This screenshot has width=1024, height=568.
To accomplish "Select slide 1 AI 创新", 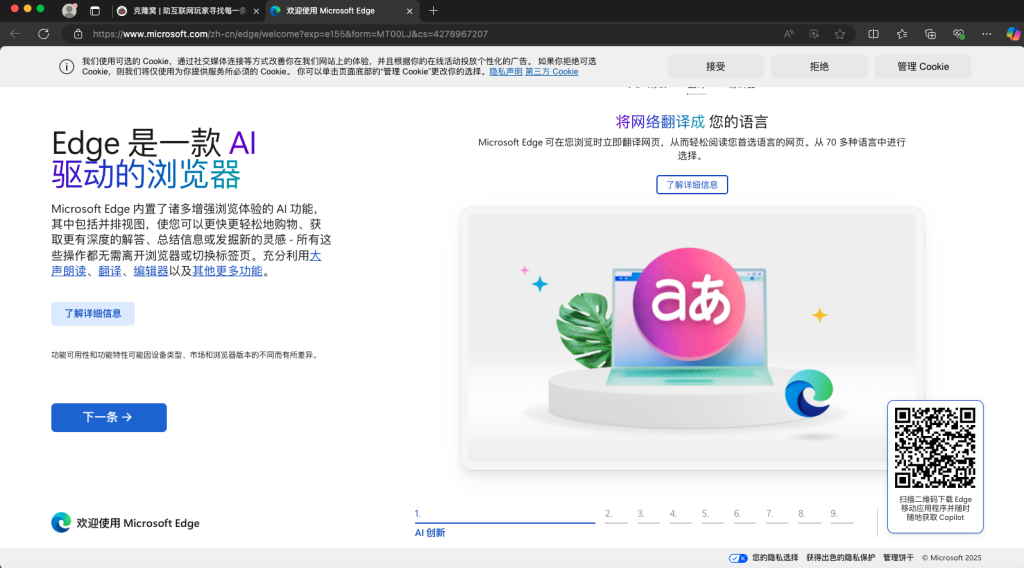I will pyautogui.click(x=504, y=523).
